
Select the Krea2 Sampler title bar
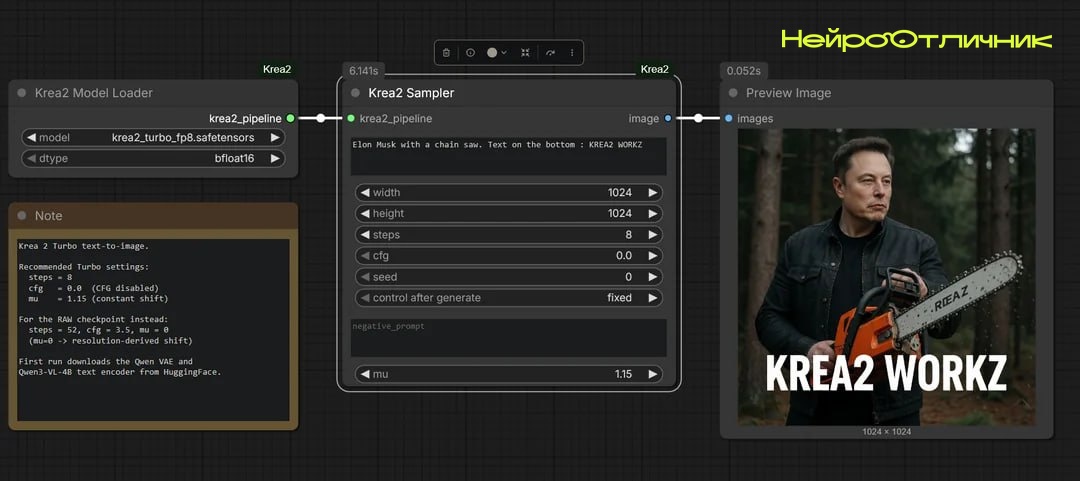(508, 93)
